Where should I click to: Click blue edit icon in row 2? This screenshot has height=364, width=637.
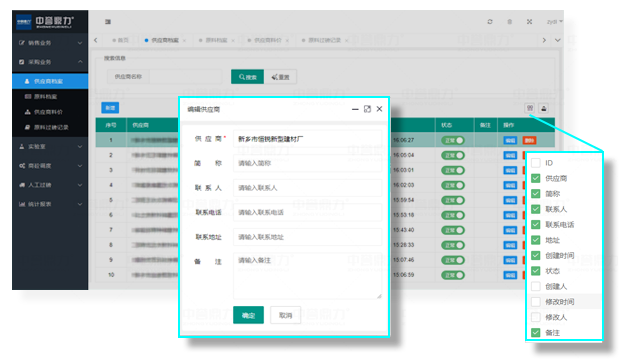tap(510, 155)
